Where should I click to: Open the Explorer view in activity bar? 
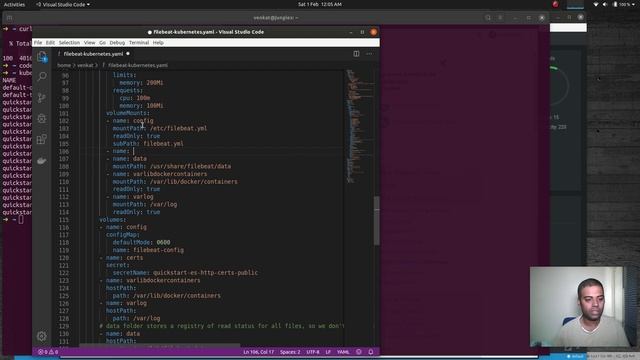coord(42,57)
